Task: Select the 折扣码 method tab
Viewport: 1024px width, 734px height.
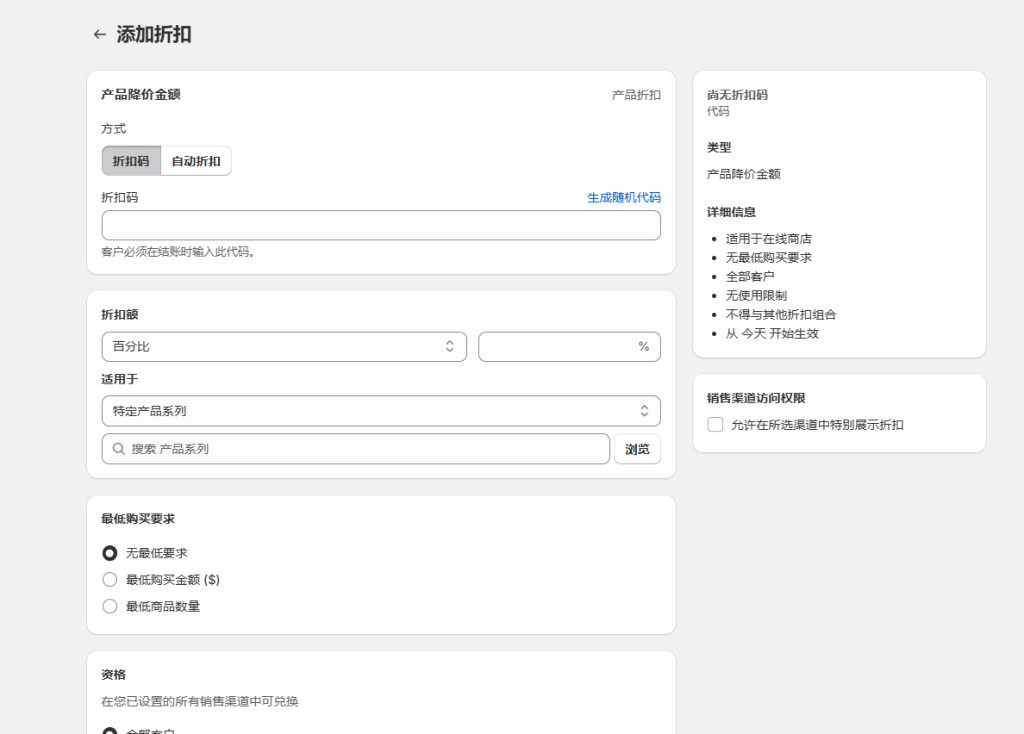Action: pyautogui.click(x=131, y=160)
